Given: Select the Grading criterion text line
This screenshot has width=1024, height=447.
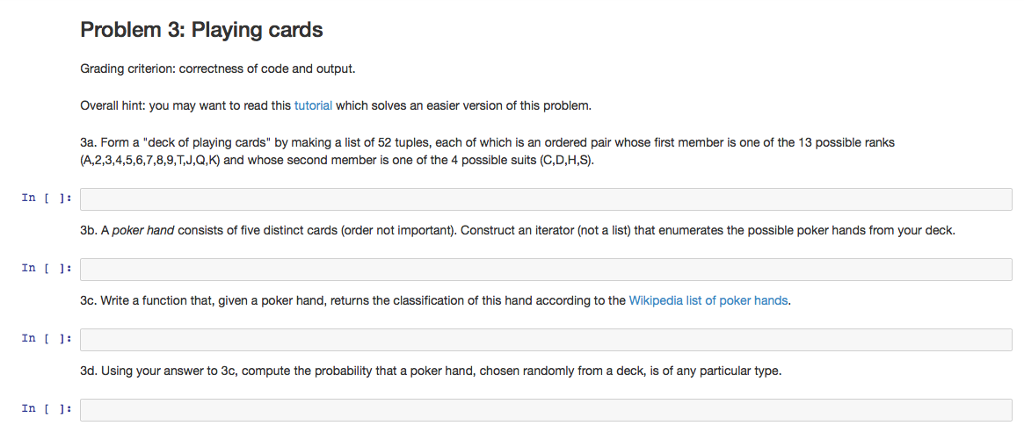Looking at the screenshot, I should 218,69.
